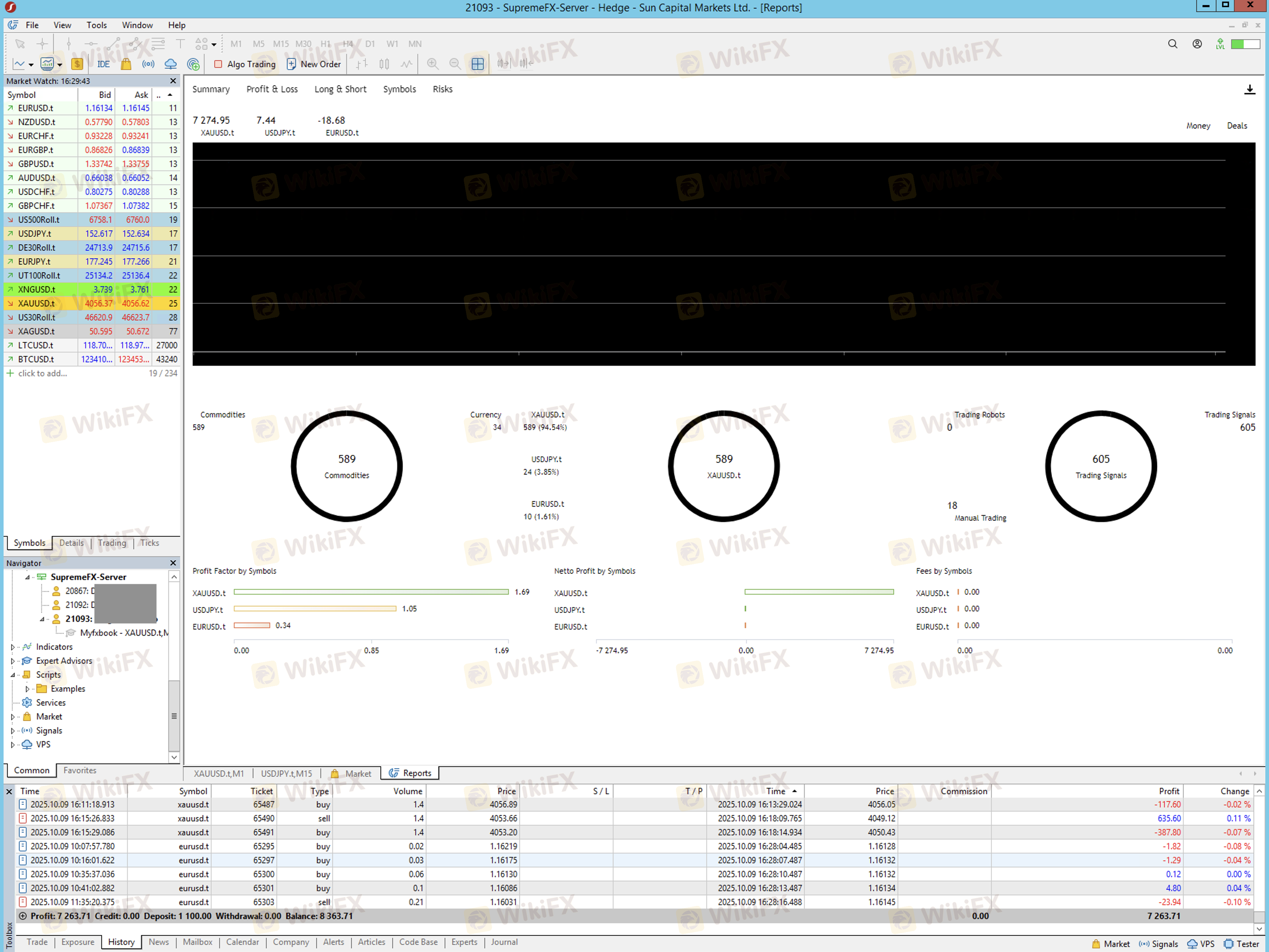Open the Tools menu
Viewport: 1269px width, 952px height.
(96, 25)
